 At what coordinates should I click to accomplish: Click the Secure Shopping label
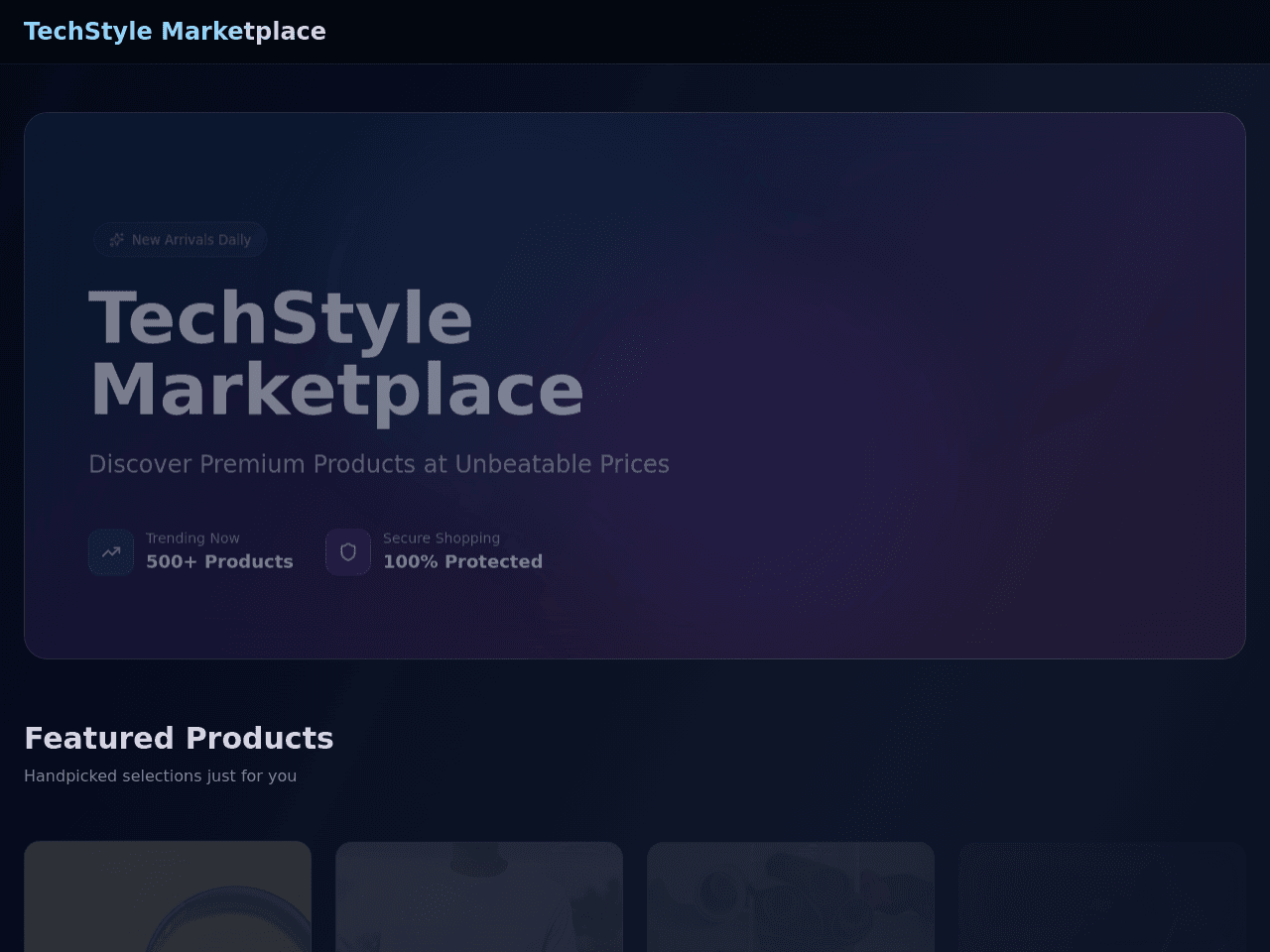tap(442, 538)
